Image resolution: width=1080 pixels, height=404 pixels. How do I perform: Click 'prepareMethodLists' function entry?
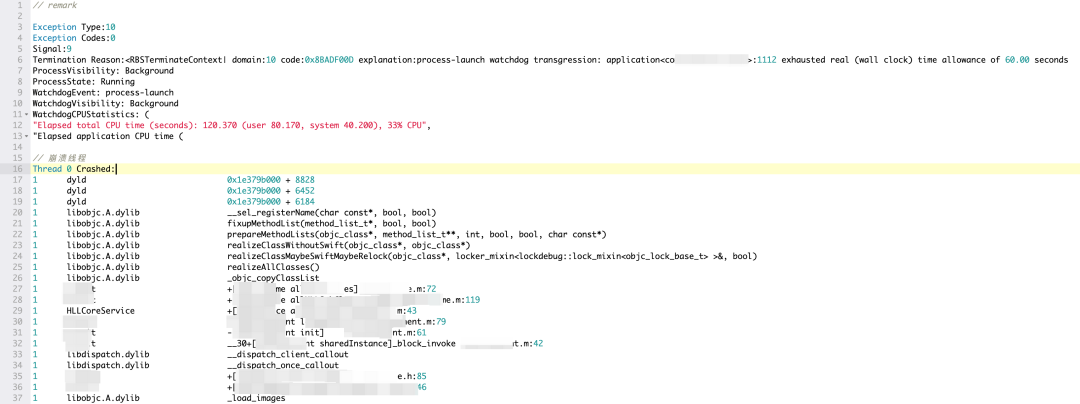coord(417,235)
